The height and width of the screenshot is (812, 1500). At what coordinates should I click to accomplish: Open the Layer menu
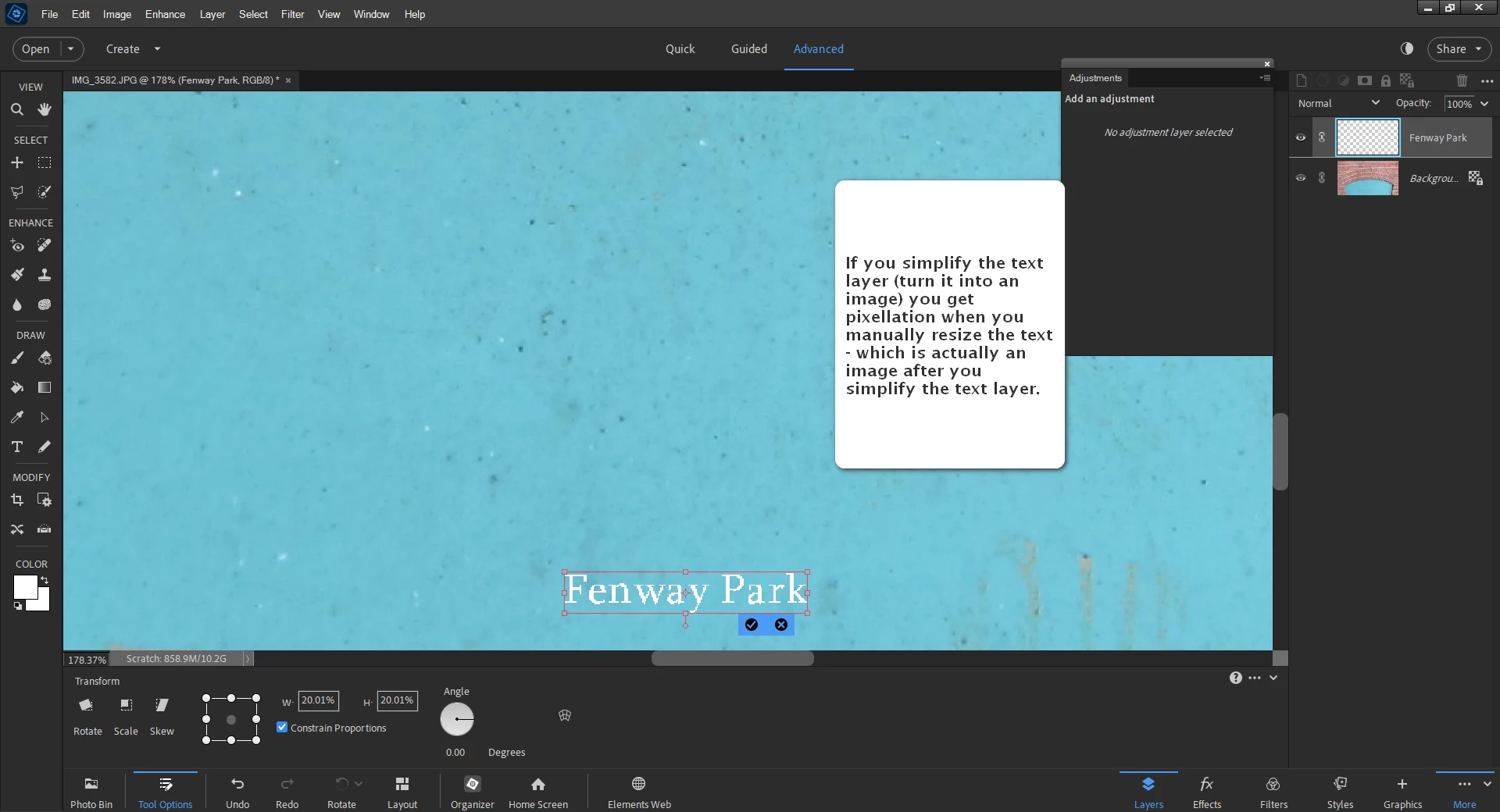[x=212, y=14]
